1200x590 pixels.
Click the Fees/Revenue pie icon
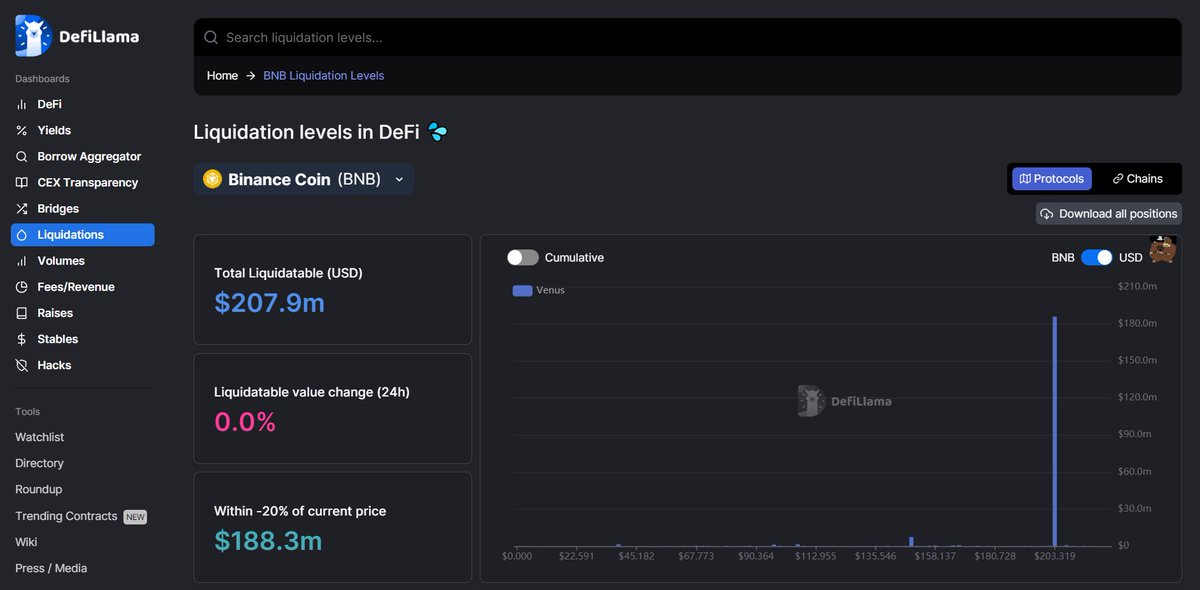pos(22,287)
